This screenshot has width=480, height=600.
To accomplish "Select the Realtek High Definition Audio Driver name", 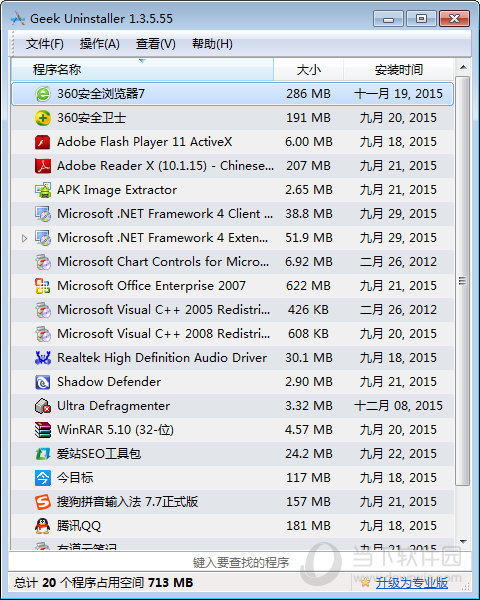I will tap(162, 358).
